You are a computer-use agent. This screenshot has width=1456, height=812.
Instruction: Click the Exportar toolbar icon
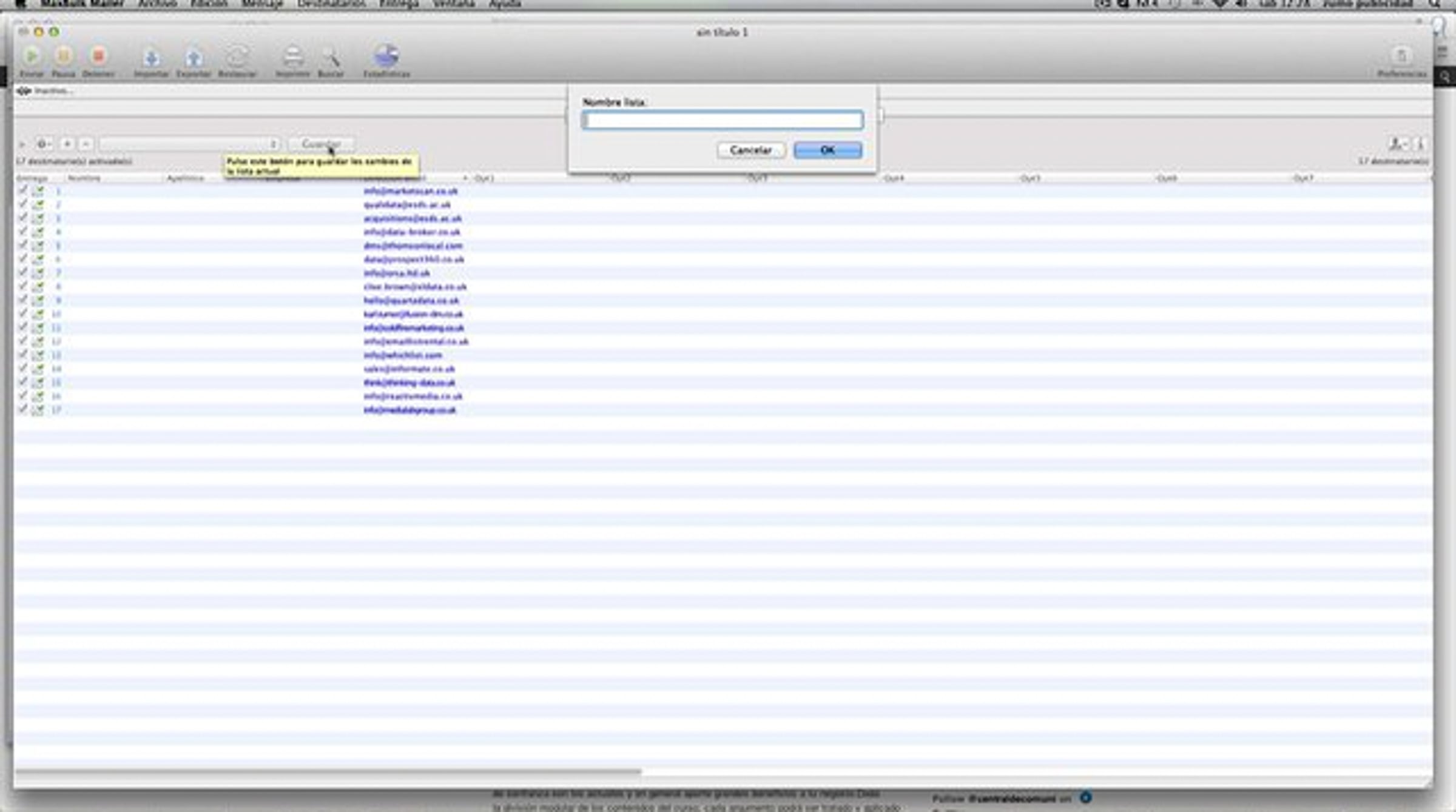pos(194,59)
